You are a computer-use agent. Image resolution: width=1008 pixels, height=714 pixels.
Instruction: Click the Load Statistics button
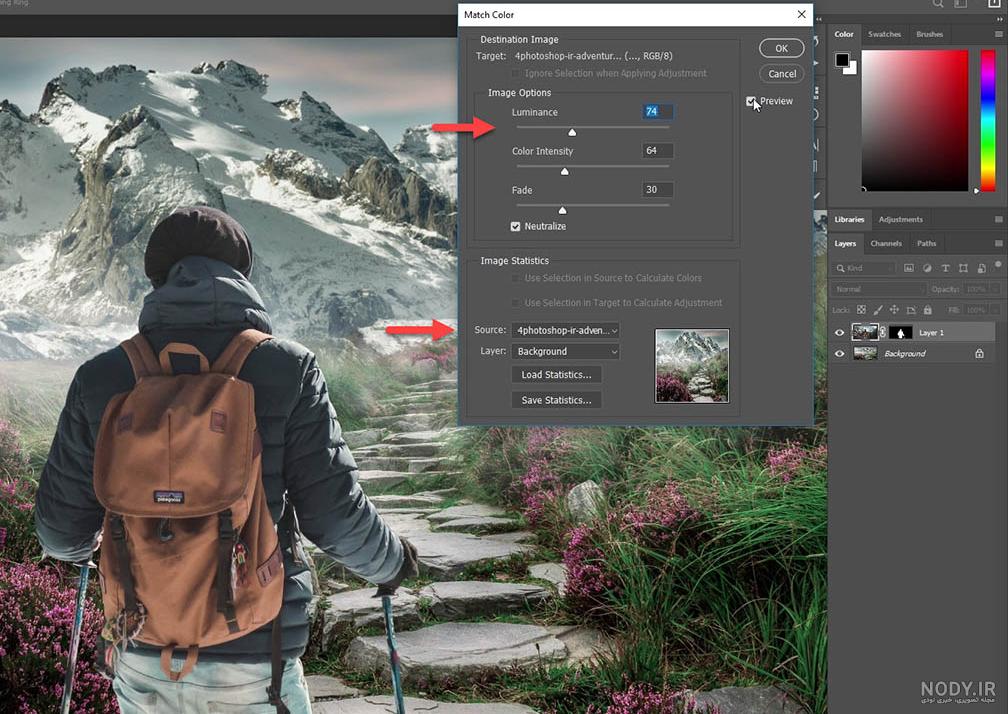point(557,375)
